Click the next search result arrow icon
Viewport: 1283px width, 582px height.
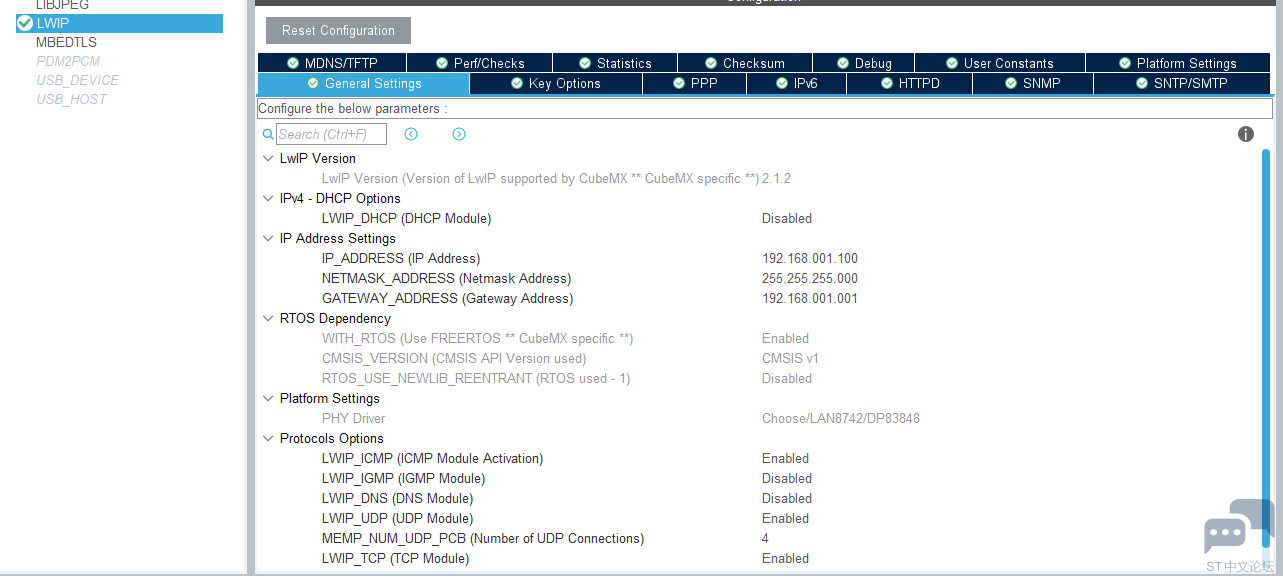pos(458,133)
